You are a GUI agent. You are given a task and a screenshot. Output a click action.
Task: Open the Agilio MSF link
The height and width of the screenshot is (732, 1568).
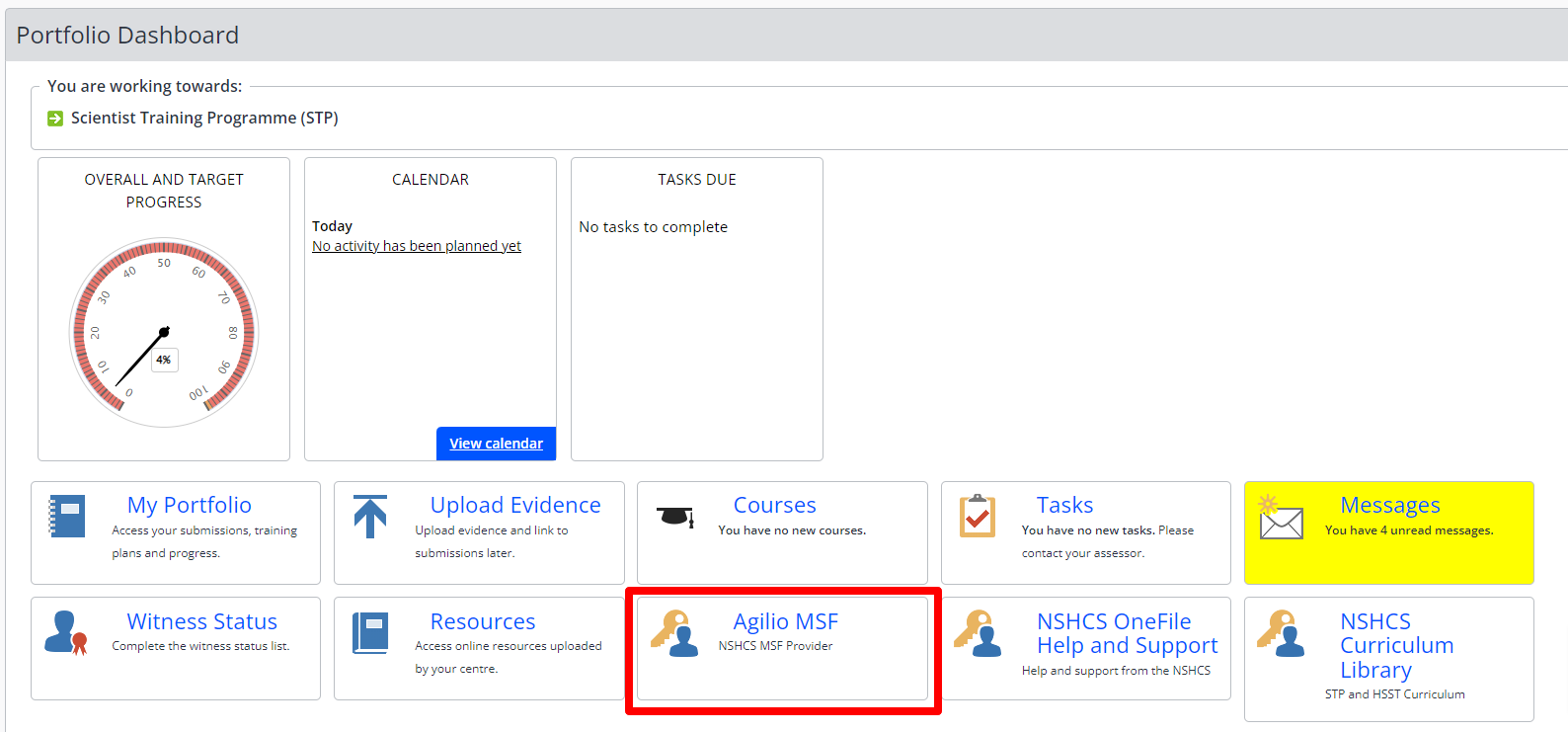pos(786,621)
